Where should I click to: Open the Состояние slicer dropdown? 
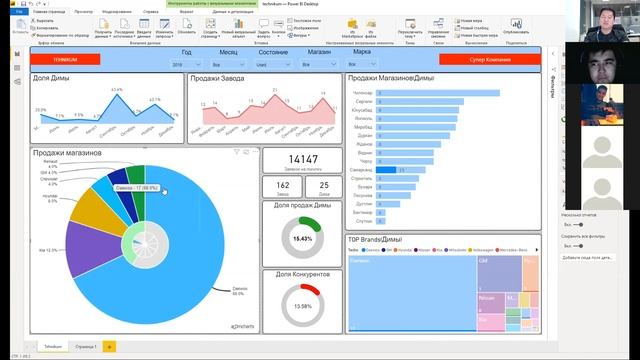pyautogui.click(x=273, y=64)
